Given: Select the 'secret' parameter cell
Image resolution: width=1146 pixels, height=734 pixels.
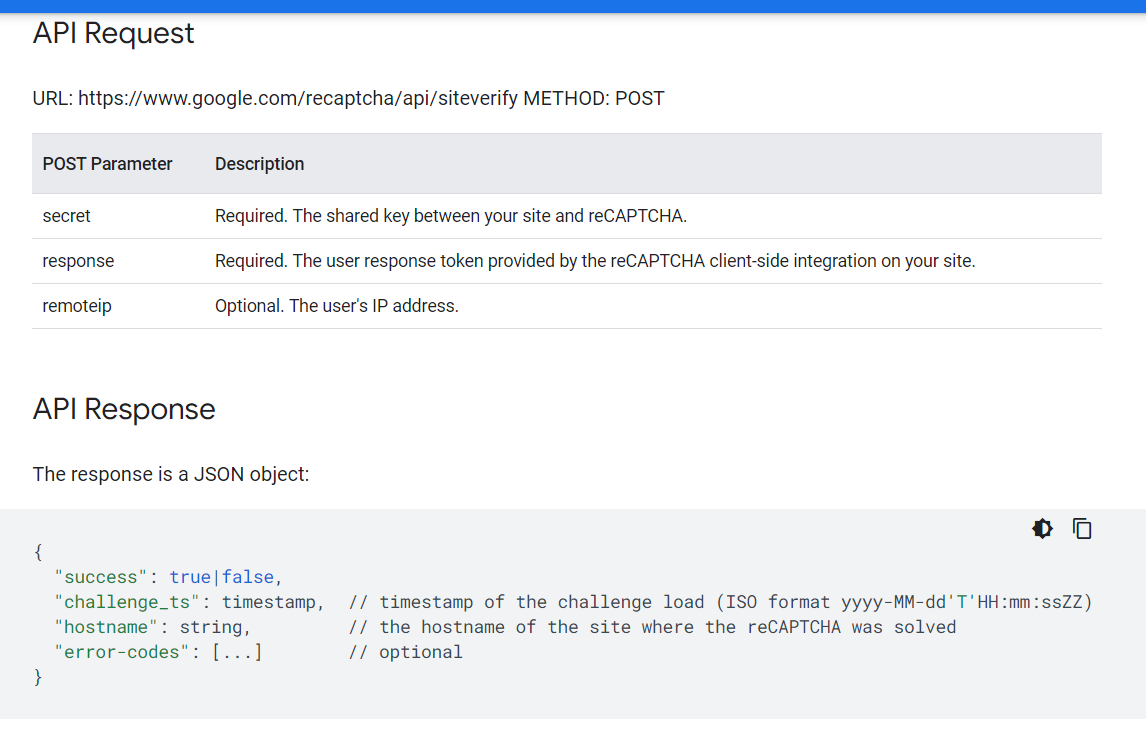Looking at the screenshot, I should [67, 216].
